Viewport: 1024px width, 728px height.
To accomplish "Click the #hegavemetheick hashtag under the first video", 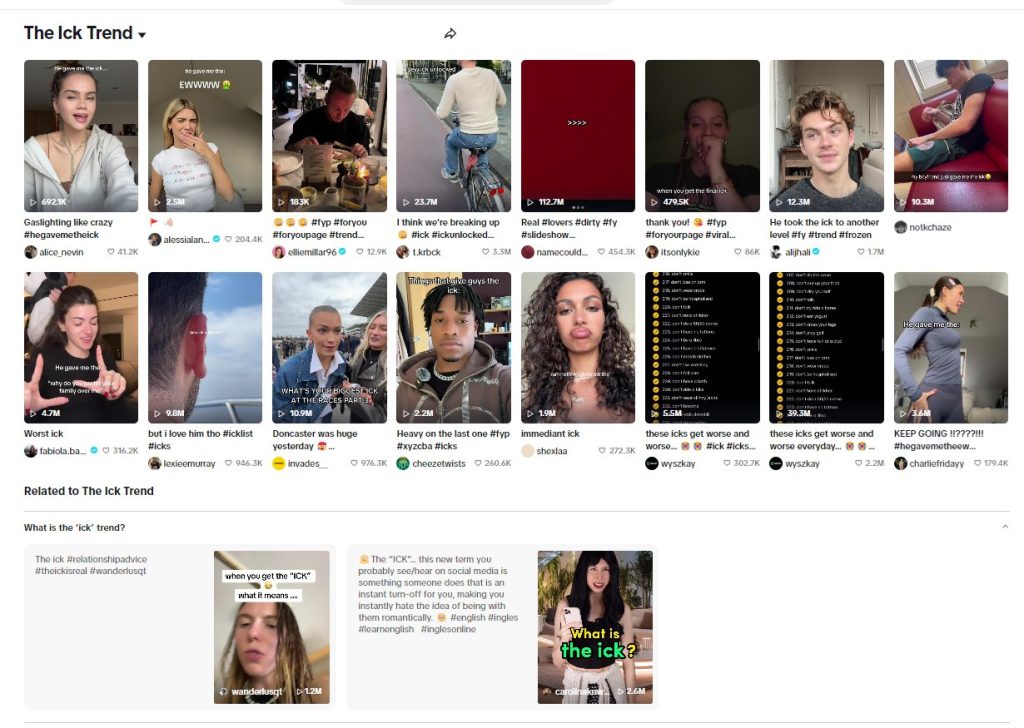I will 61,234.
